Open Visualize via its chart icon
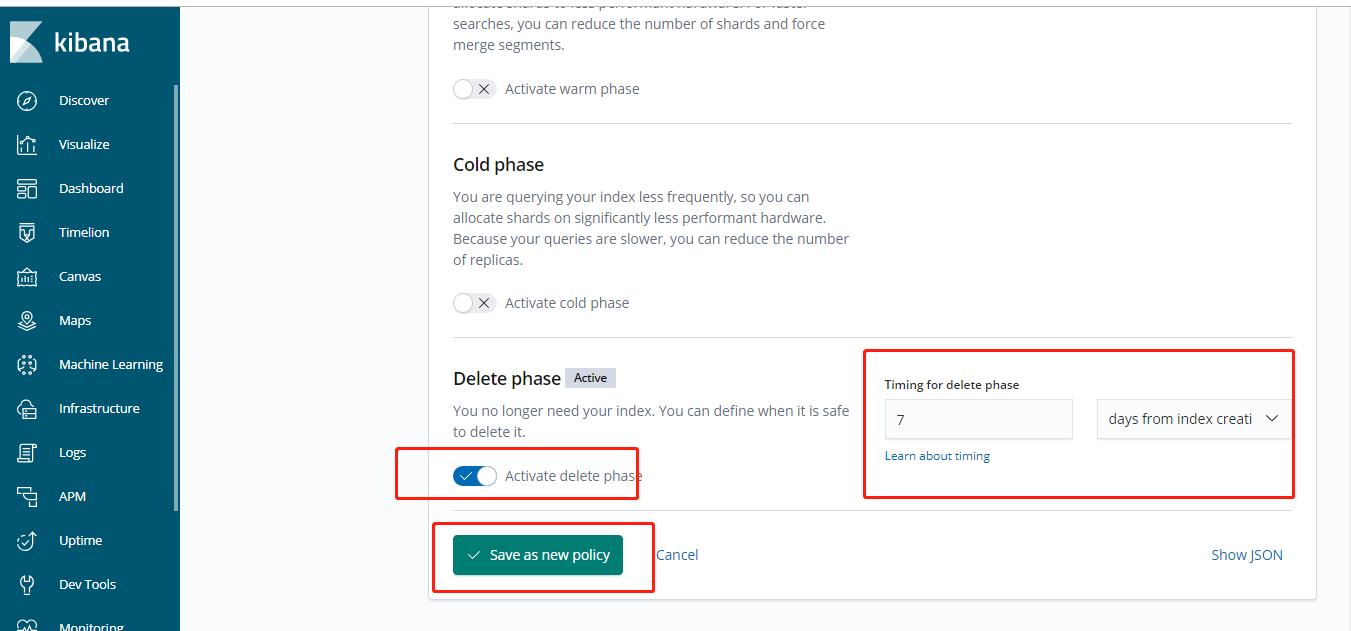 pos(27,144)
